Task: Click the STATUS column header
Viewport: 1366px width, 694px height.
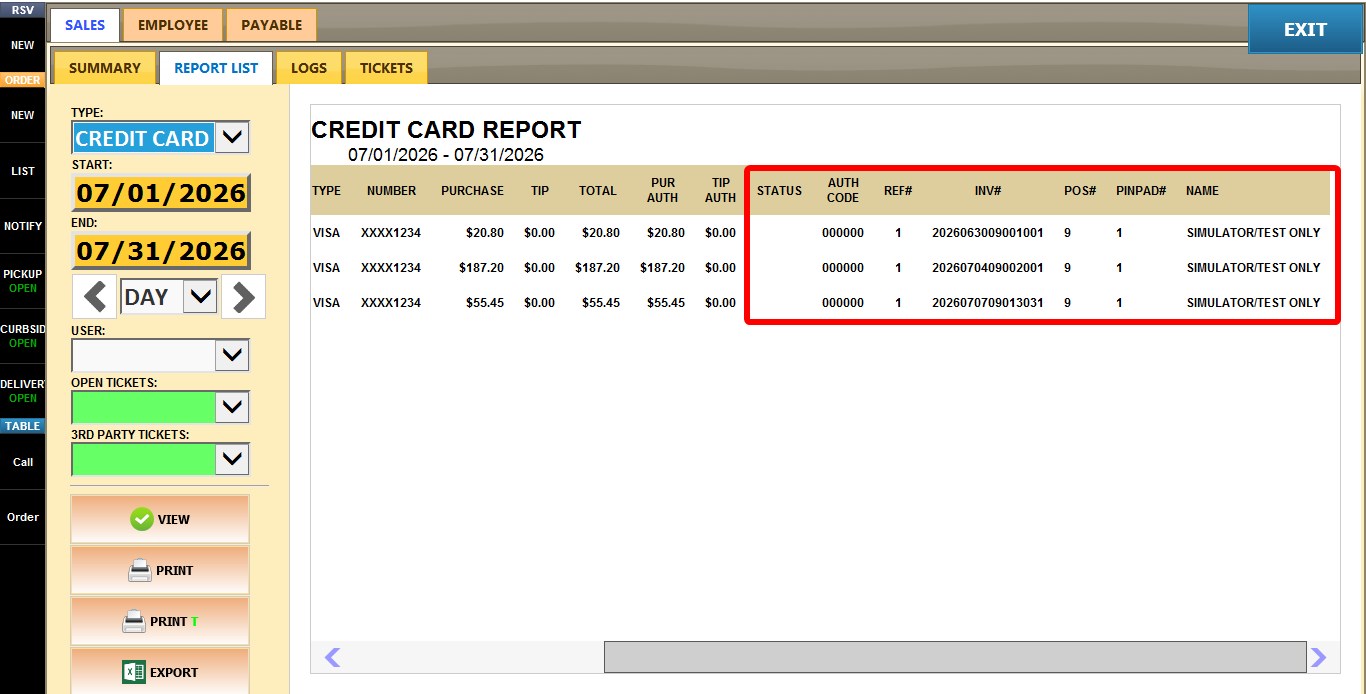Action: 779,190
